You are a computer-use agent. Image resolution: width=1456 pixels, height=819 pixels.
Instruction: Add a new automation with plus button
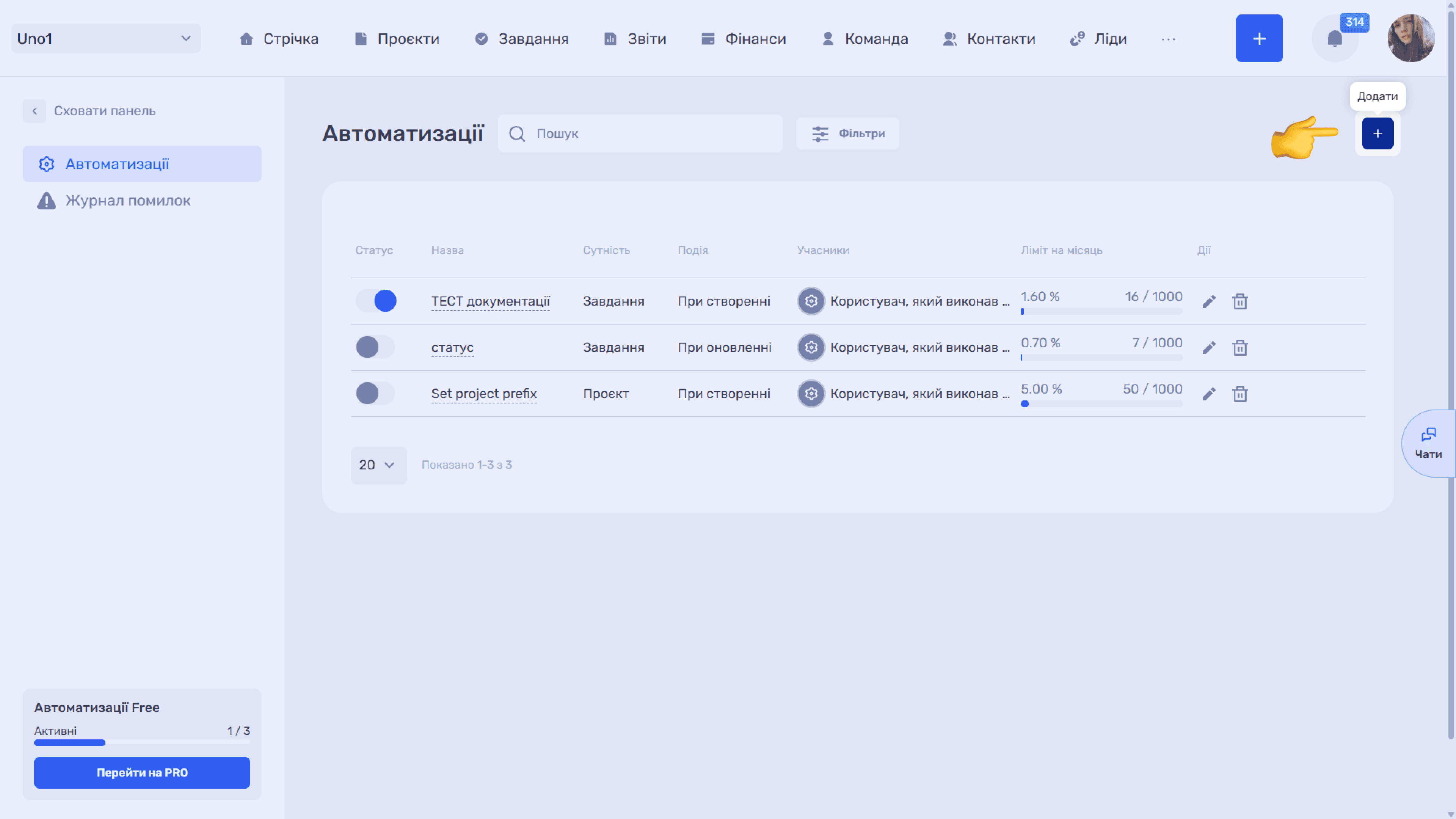(x=1378, y=133)
